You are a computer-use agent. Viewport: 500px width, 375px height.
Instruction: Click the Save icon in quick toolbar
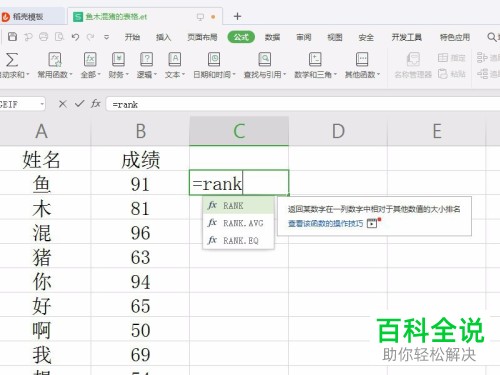pyautogui.click(x=12, y=37)
